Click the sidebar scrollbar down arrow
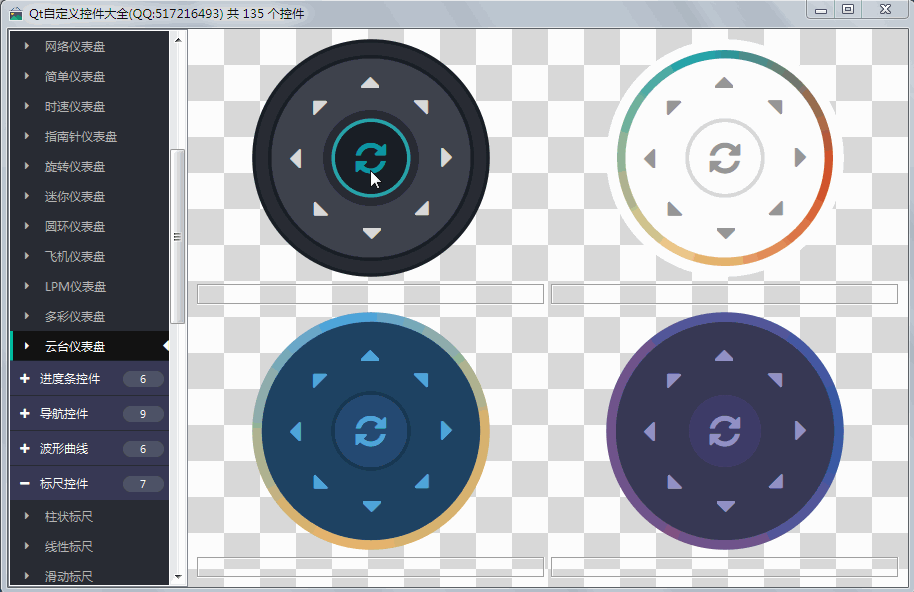 [178, 577]
